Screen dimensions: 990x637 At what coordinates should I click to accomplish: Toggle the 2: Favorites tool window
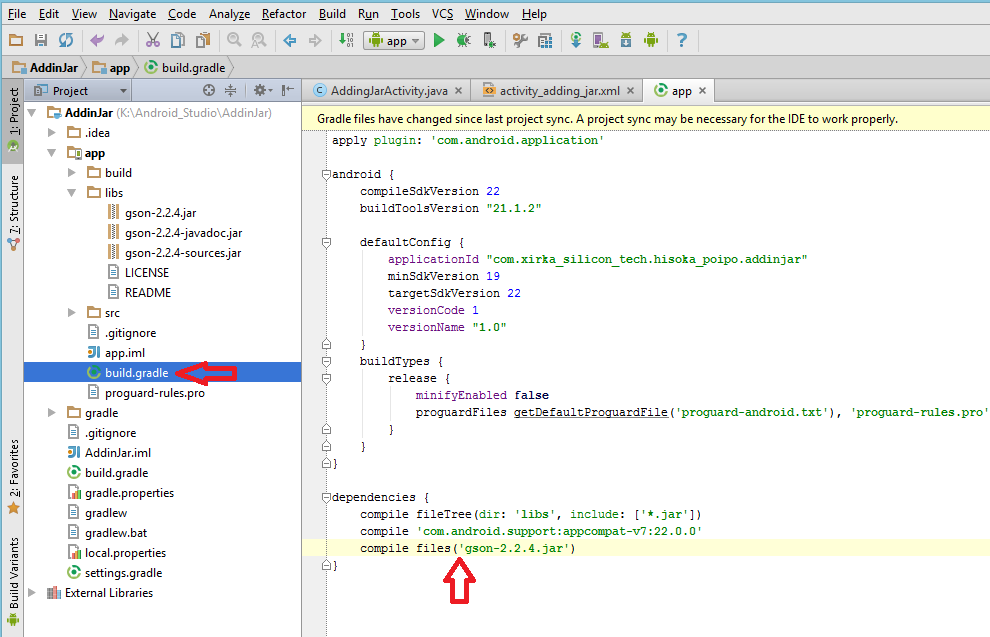(13, 476)
